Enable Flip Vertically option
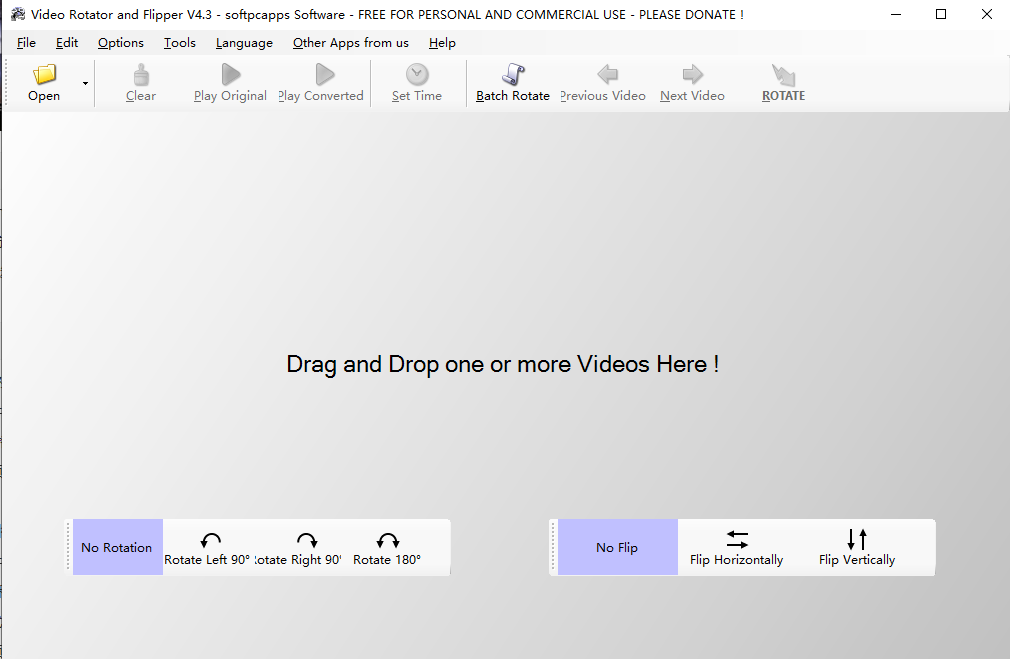 (857, 548)
